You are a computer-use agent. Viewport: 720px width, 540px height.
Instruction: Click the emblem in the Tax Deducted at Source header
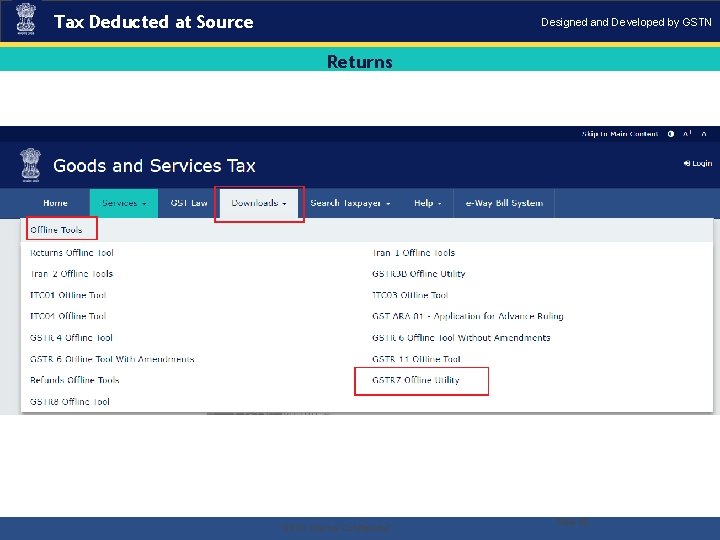[x=26, y=19]
